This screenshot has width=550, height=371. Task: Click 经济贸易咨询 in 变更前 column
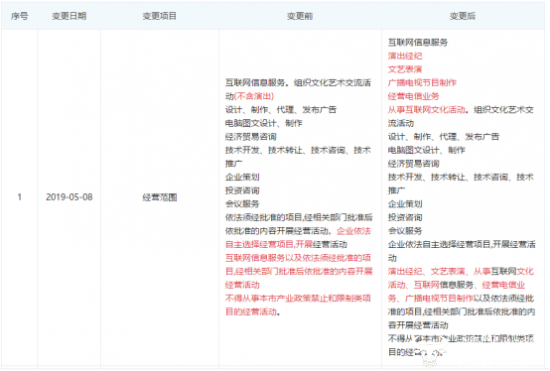point(251,137)
